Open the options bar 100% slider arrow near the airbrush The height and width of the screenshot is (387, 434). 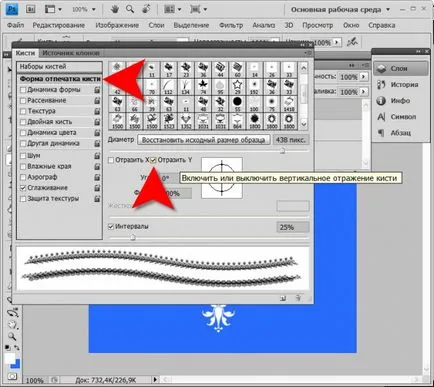click(336, 42)
